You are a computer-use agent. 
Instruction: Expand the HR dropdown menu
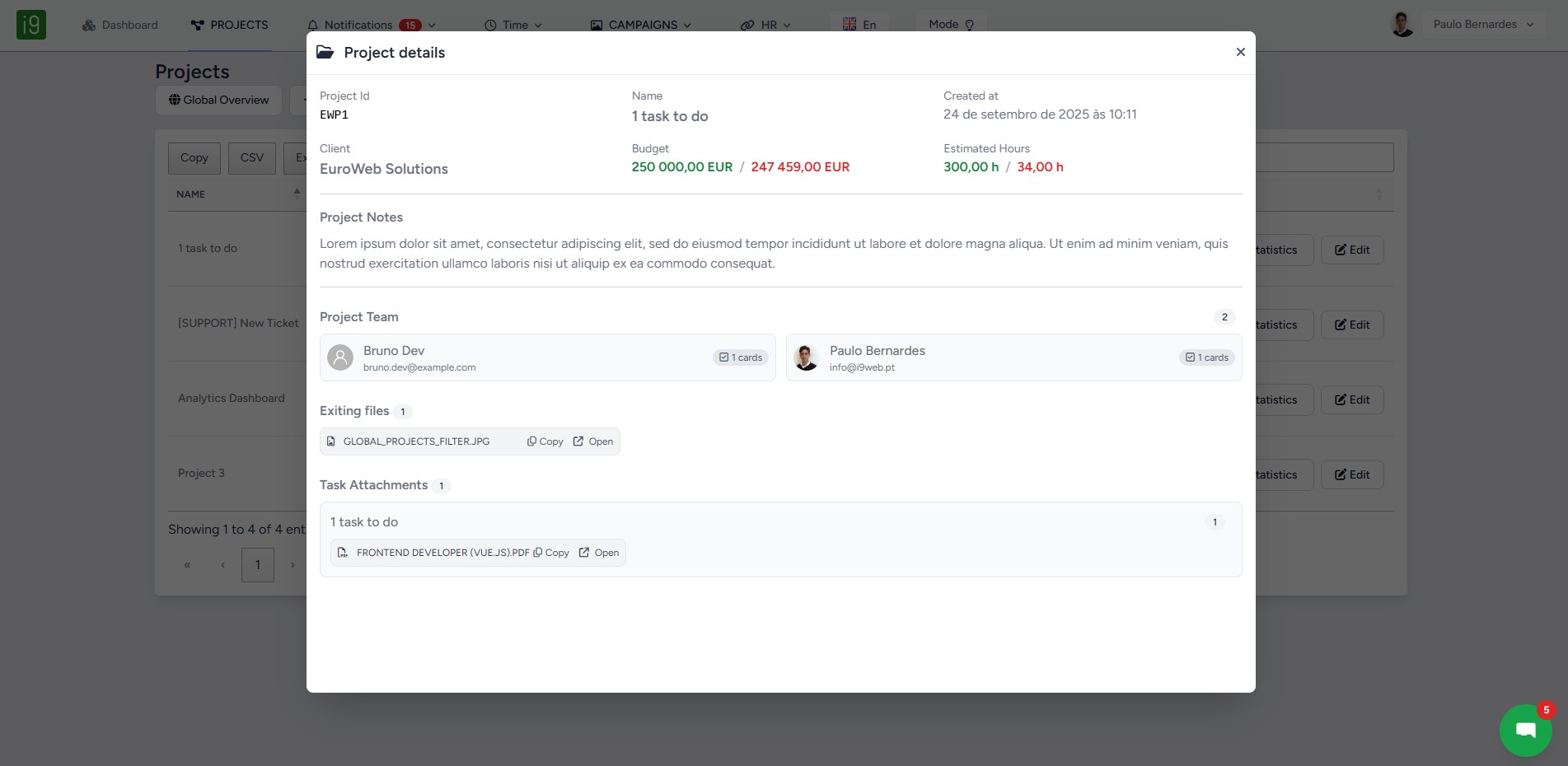(765, 26)
